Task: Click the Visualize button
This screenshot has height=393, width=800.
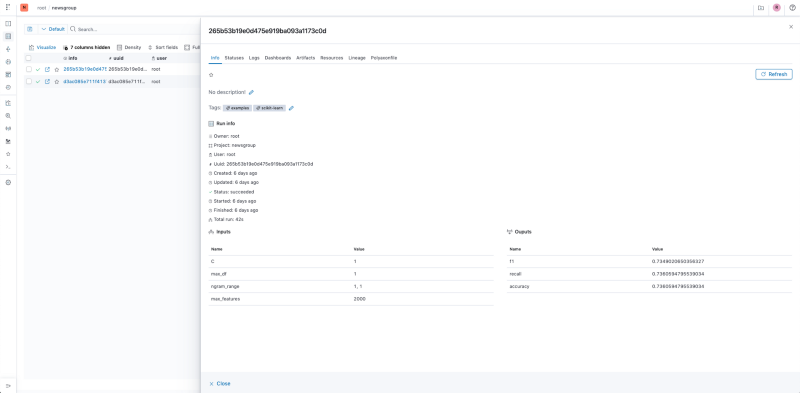Action: pos(42,47)
